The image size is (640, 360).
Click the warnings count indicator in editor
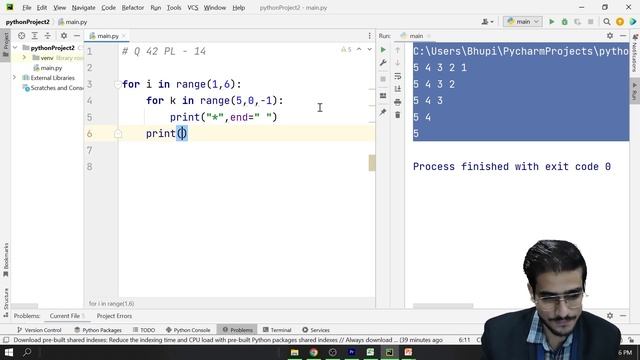click(x=346, y=49)
